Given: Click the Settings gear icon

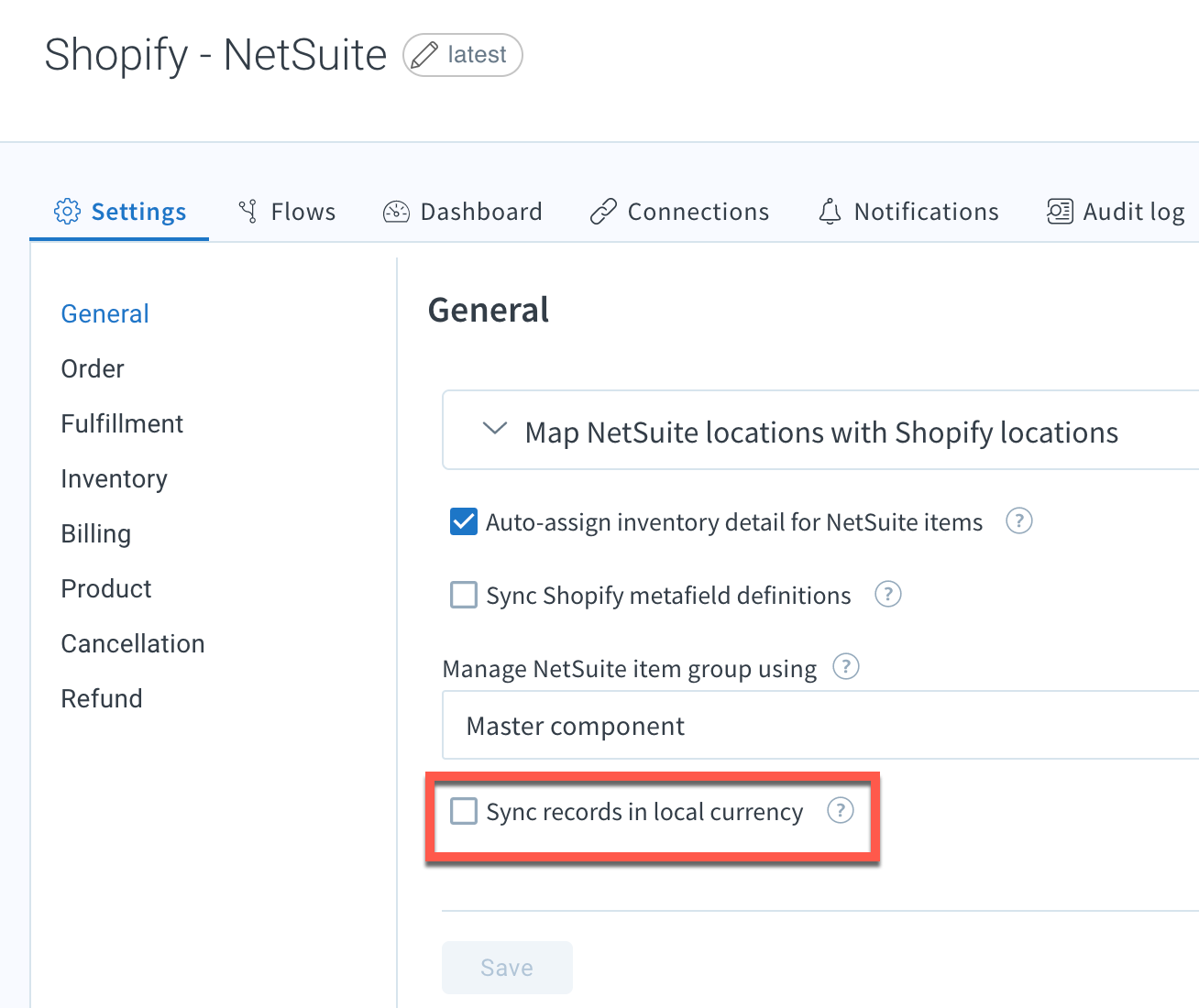Looking at the screenshot, I should (67, 212).
